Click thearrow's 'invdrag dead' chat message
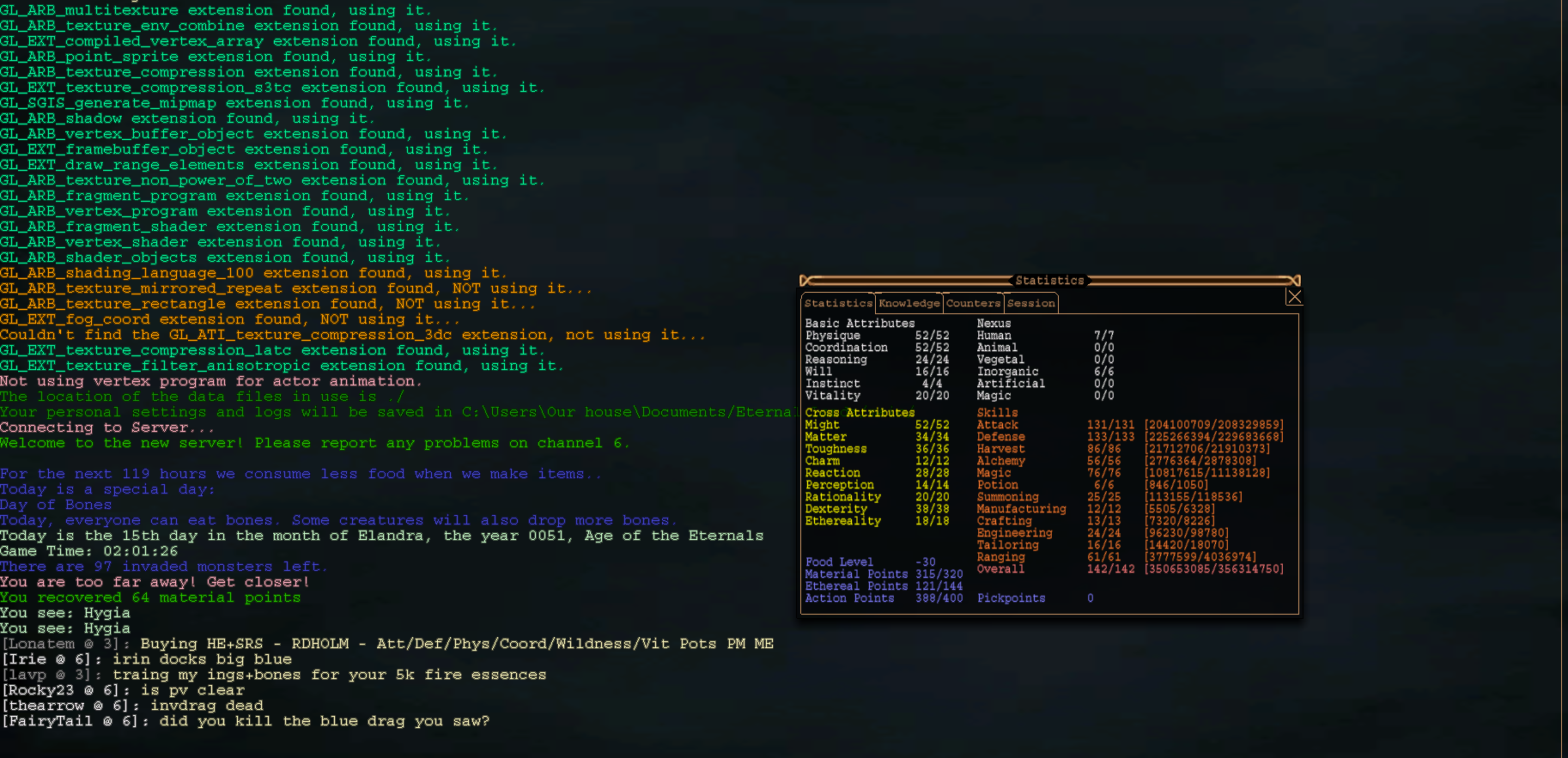1568x758 pixels. (132, 706)
